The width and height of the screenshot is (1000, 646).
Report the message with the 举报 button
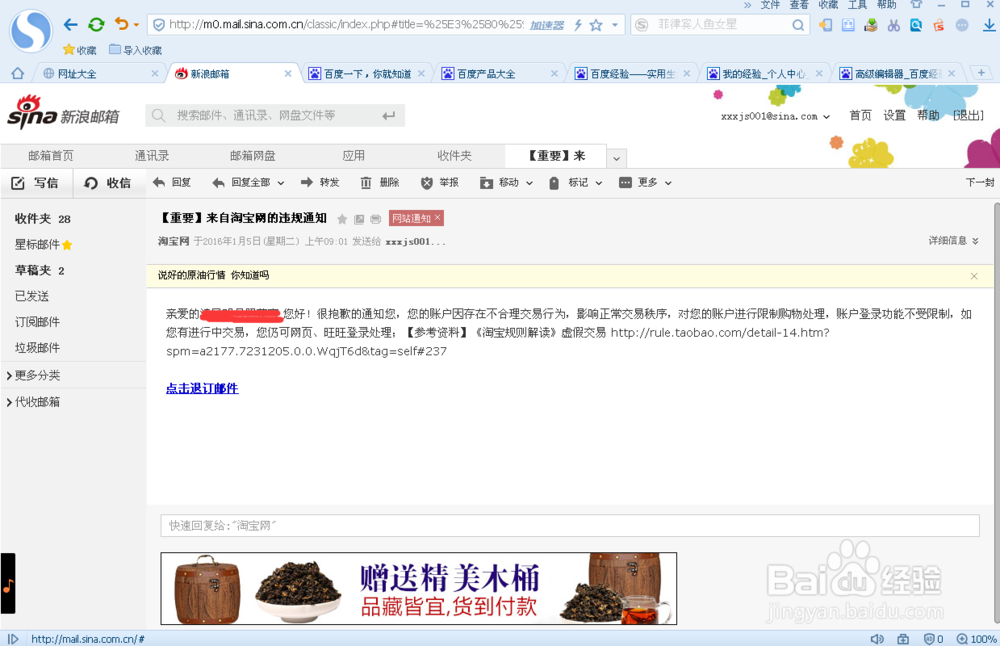440,182
